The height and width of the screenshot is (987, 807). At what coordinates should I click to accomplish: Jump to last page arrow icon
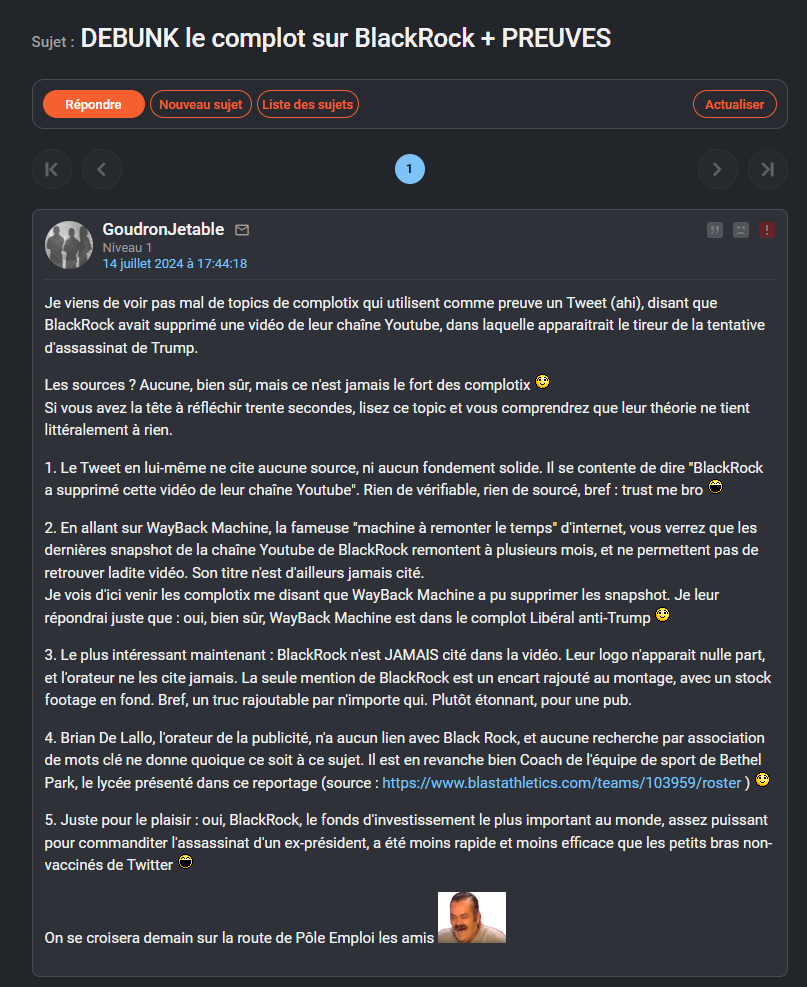(x=767, y=169)
